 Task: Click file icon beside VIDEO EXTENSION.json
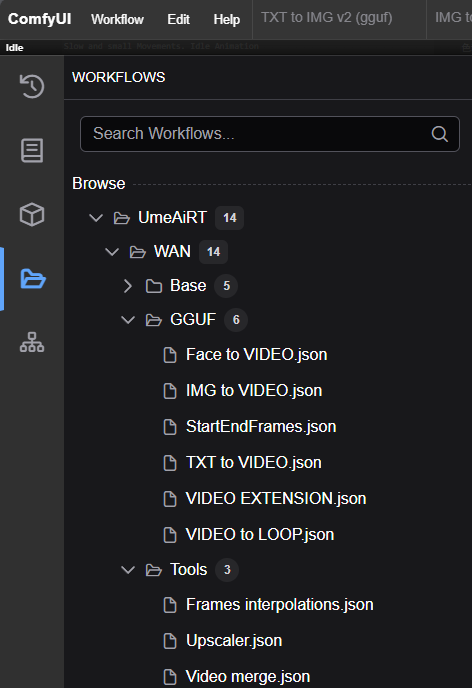[170, 499]
